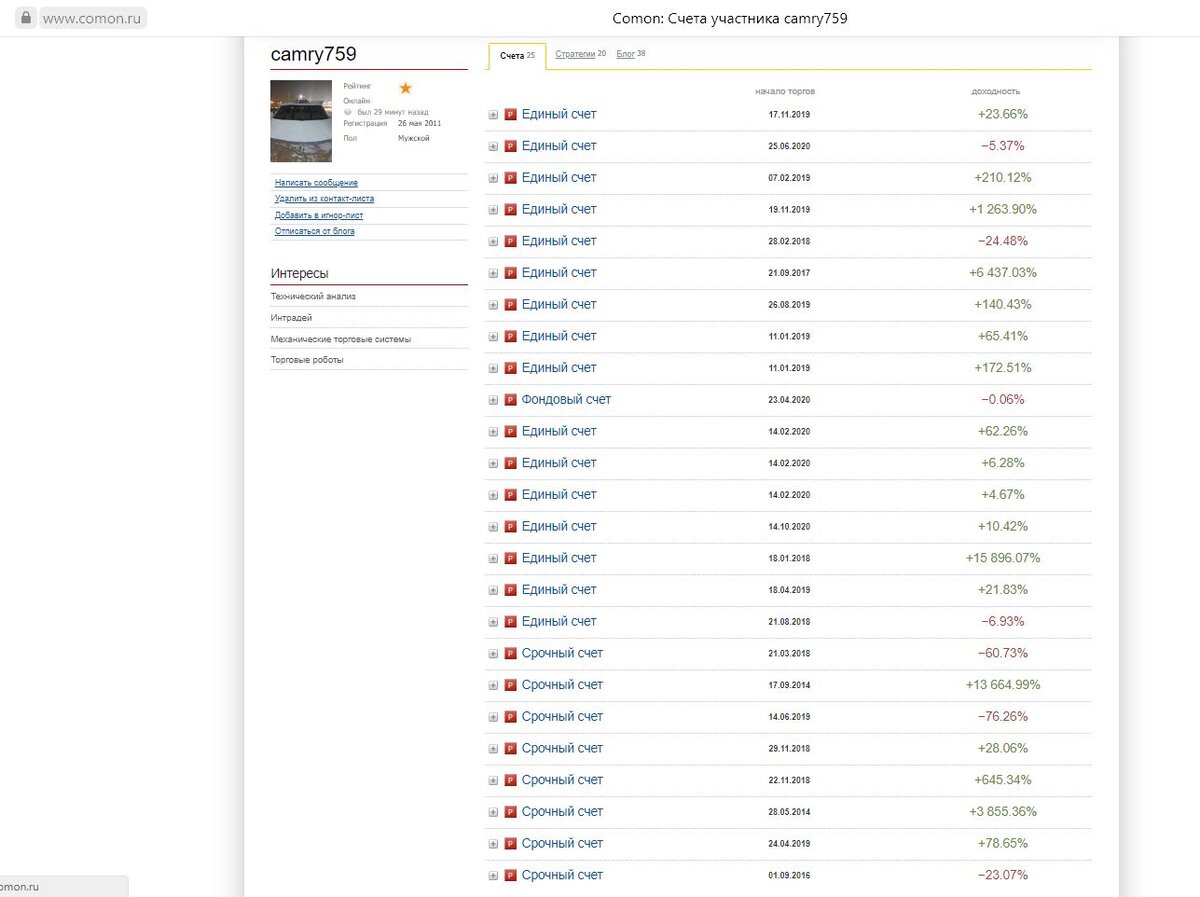Click red P icon beside Фондовый счет
The image size is (1200, 897).
coord(510,400)
